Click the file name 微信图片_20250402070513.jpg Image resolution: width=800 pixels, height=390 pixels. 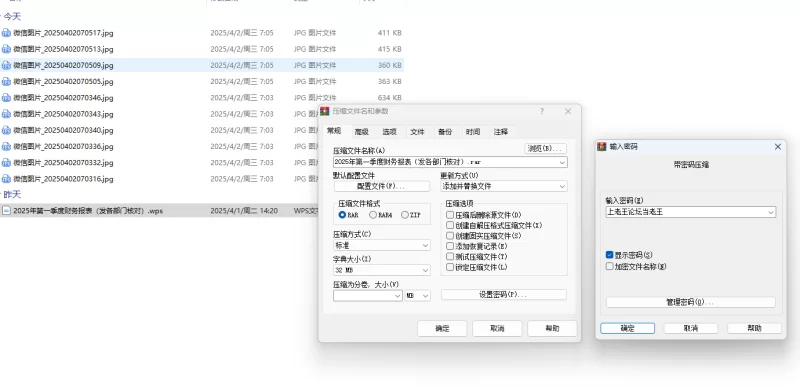(x=63, y=49)
